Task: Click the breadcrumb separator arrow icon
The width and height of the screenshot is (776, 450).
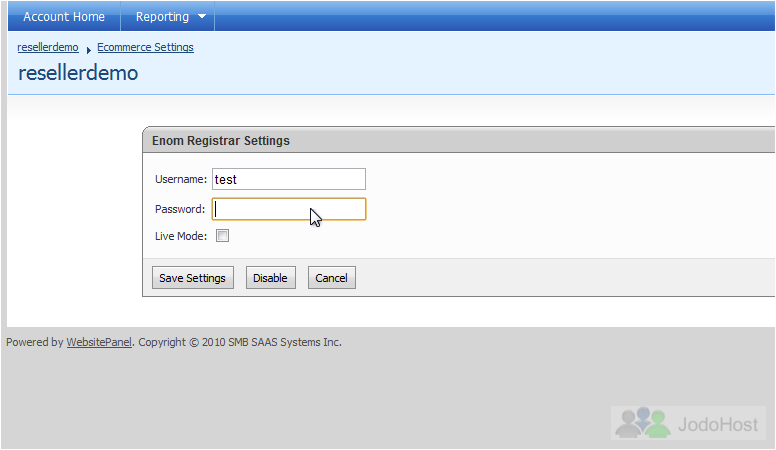Action: click(x=88, y=50)
